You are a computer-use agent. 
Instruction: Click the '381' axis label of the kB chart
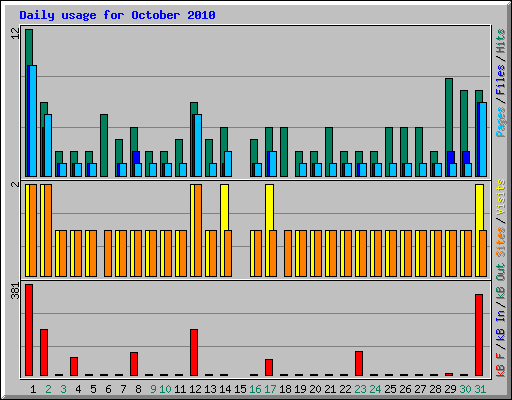point(15,291)
